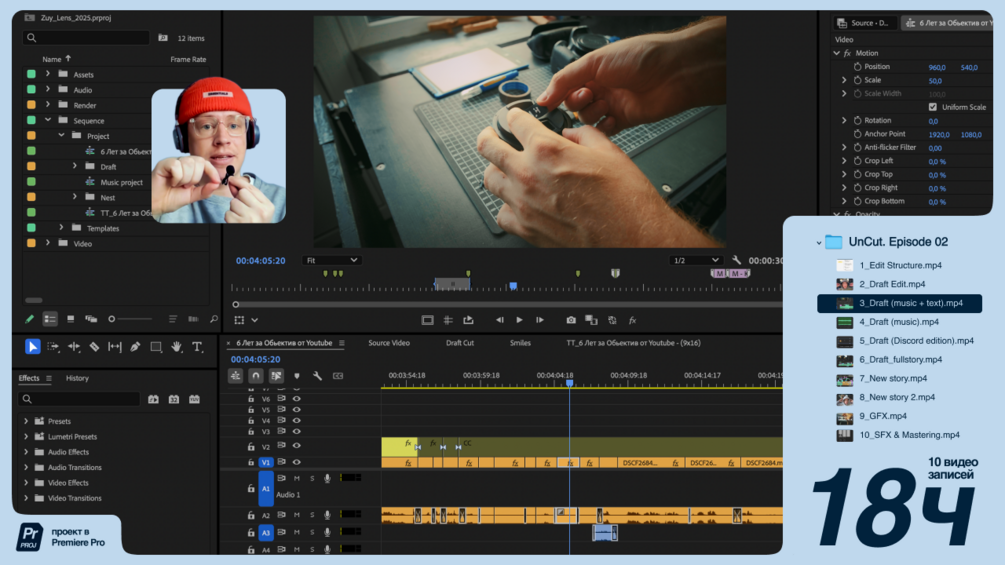Switch project panel to icon view
Screen dimensions: 1005x565
coord(71,318)
